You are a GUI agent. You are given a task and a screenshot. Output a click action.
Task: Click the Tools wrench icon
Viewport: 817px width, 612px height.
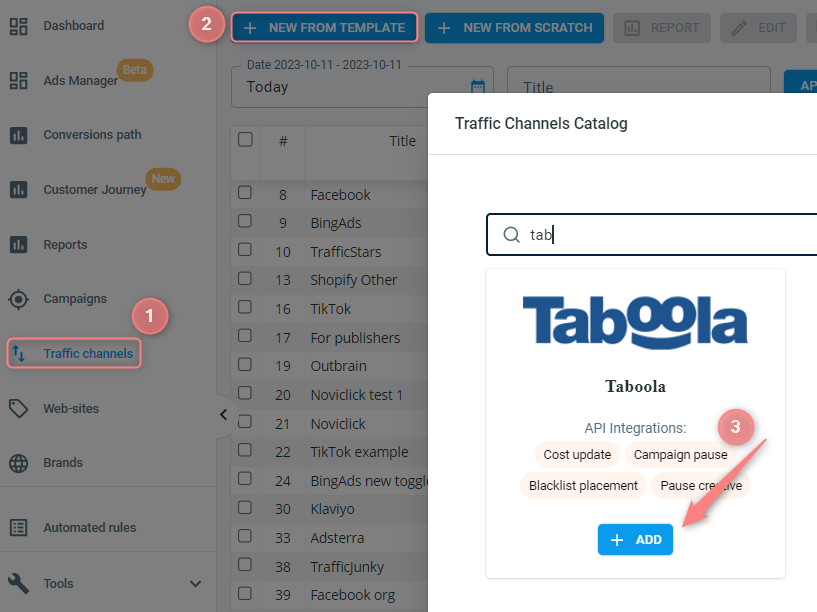click(19, 583)
